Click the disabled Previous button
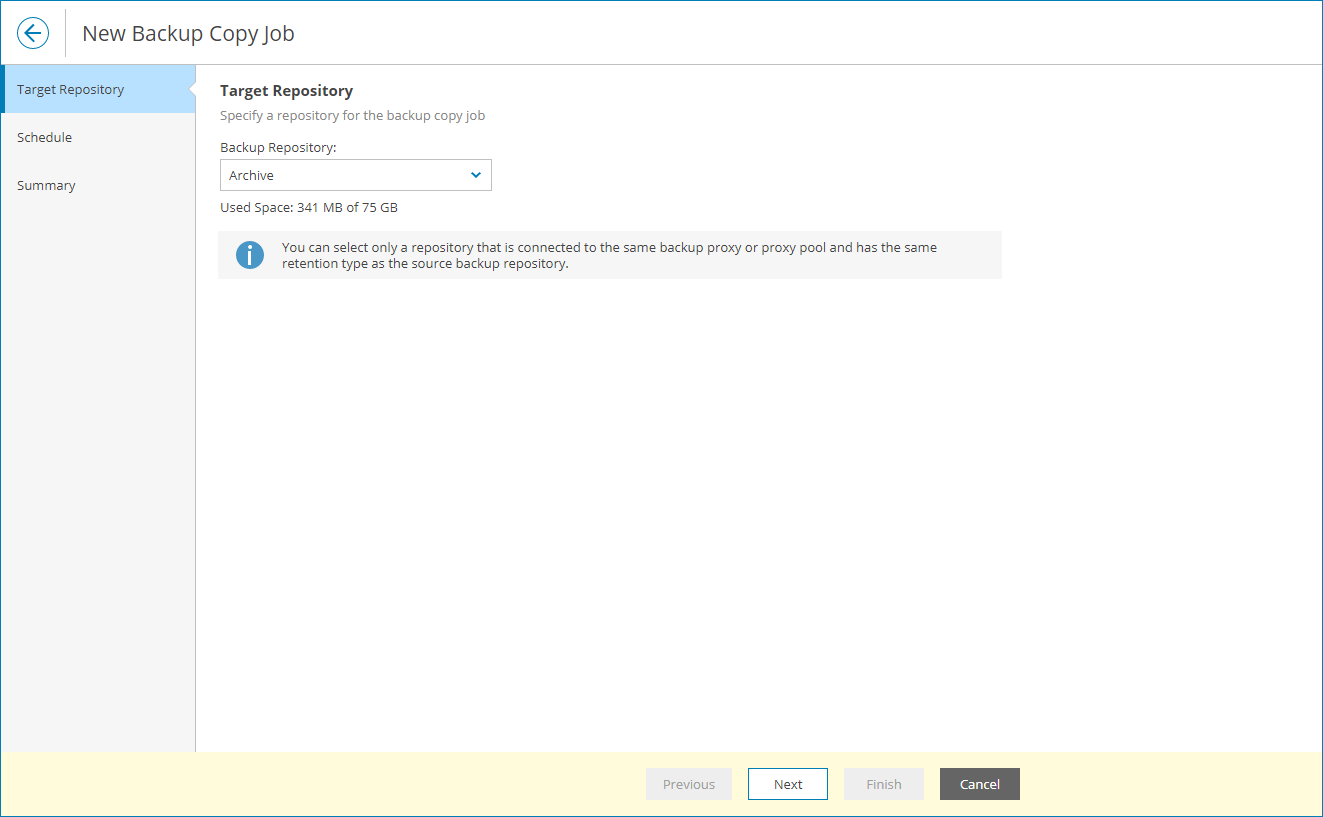Viewport: 1323px width, 817px height. [x=689, y=784]
